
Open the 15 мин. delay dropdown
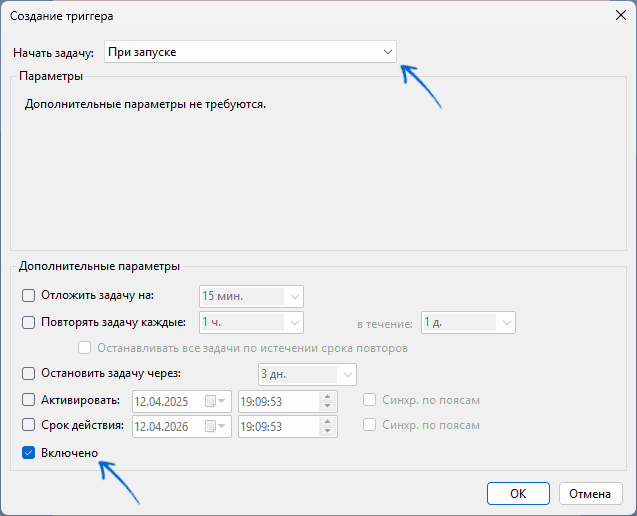[x=294, y=297]
